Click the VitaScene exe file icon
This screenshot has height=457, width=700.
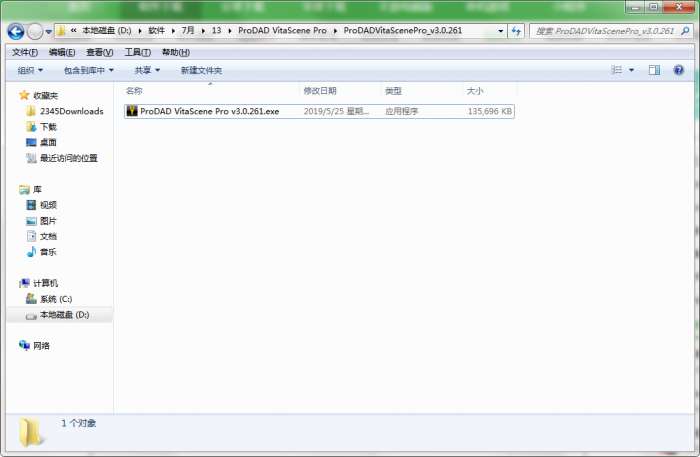[131, 111]
